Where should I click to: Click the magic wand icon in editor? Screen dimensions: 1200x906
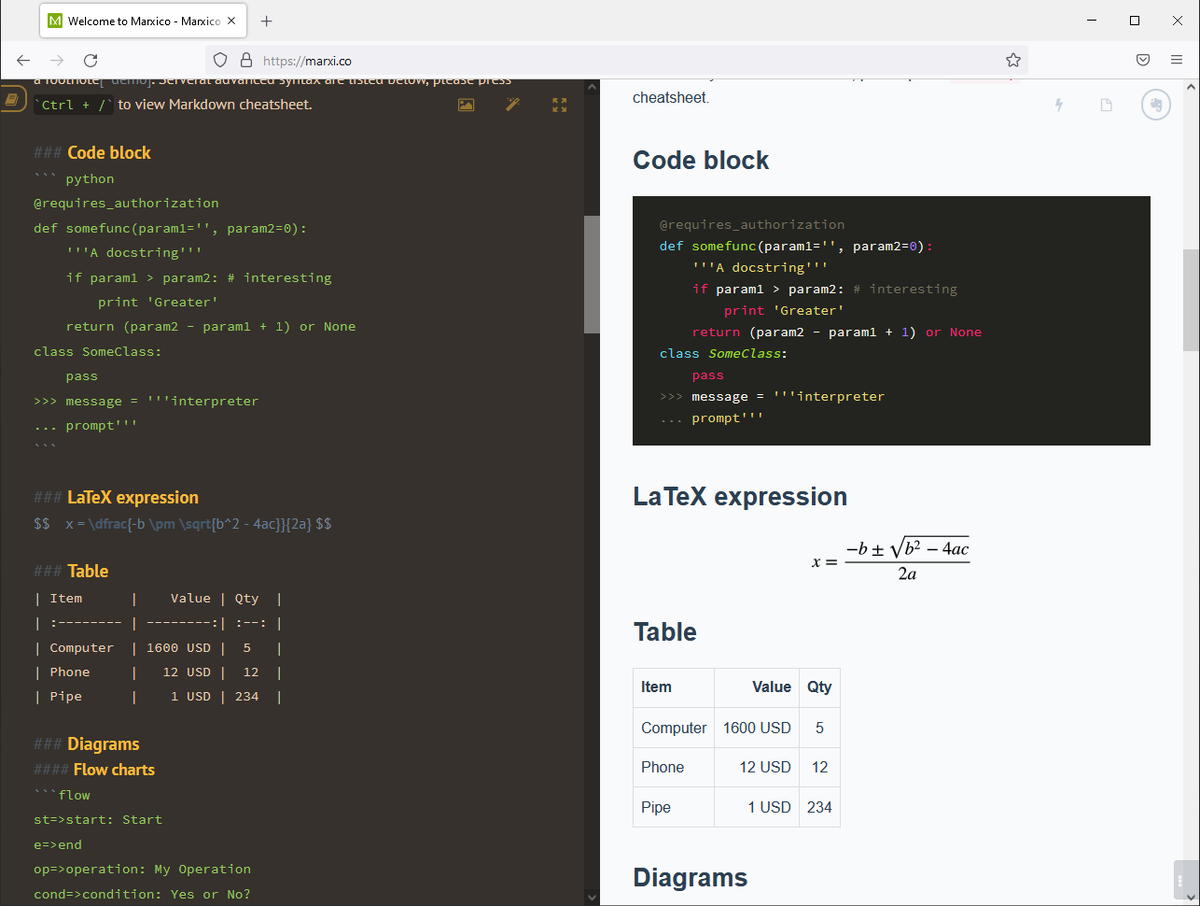pyautogui.click(x=513, y=104)
